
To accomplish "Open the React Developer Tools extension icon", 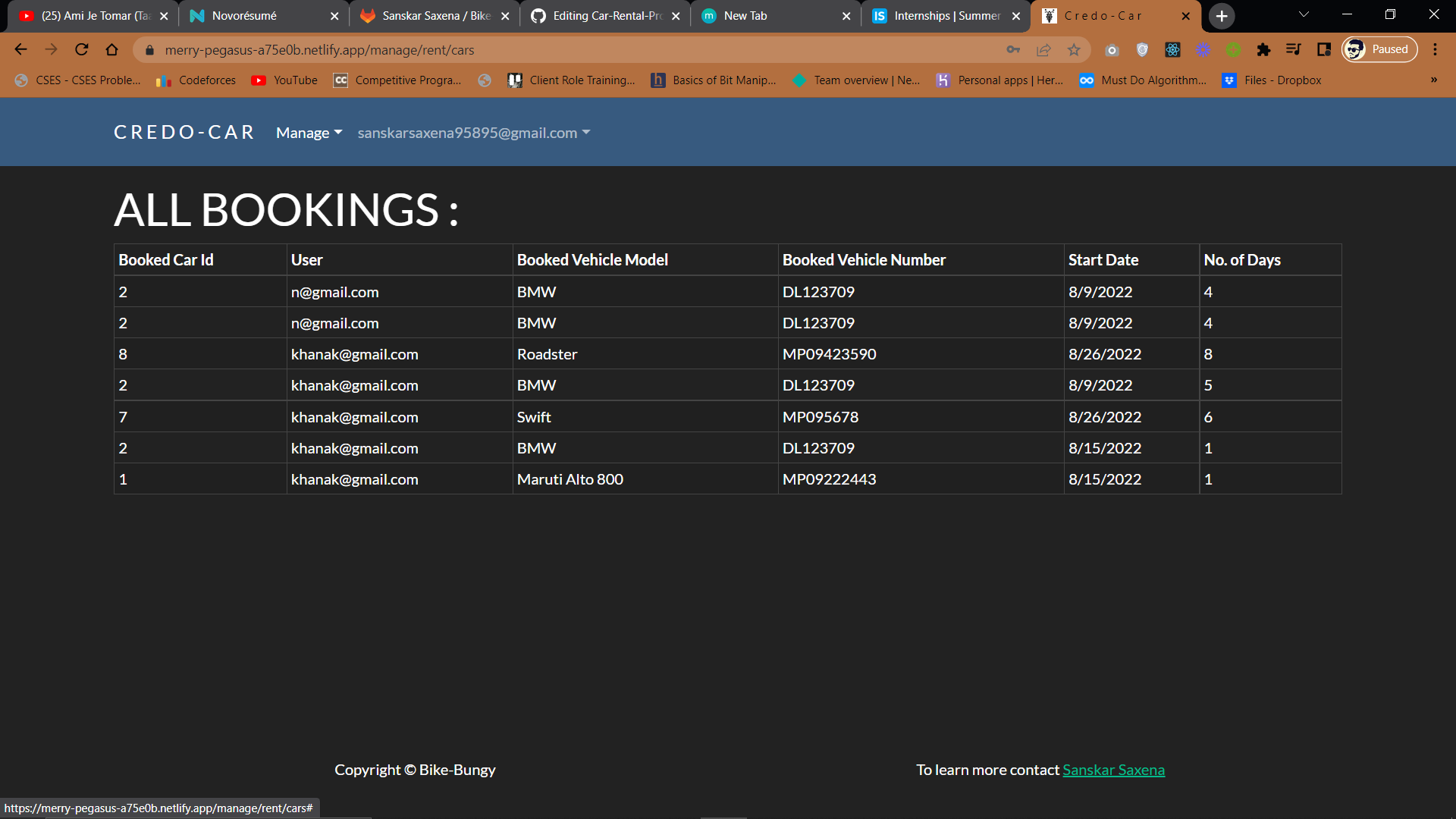I will pyautogui.click(x=1172, y=49).
